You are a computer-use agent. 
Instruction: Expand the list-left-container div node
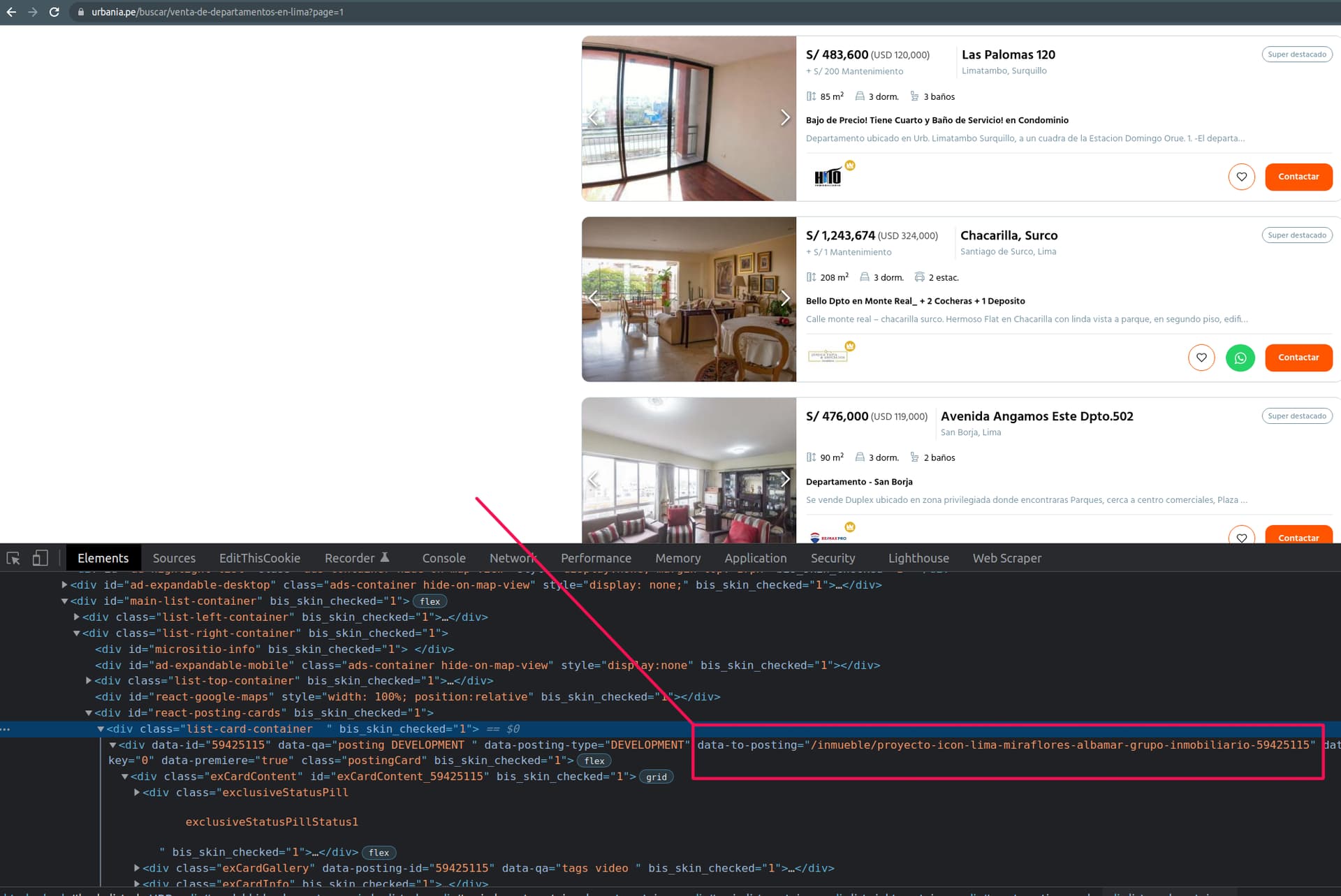[77, 617]
